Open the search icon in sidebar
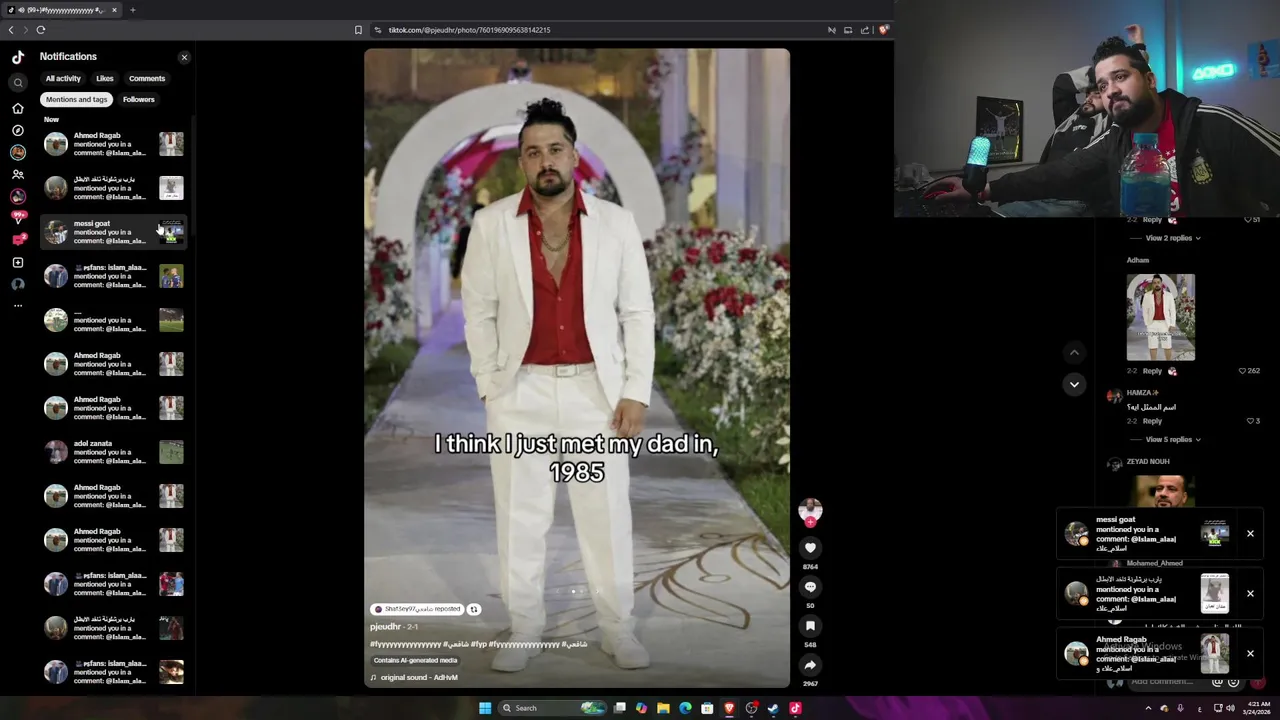This screenshot has height=720, width=1280. (18, 83)
